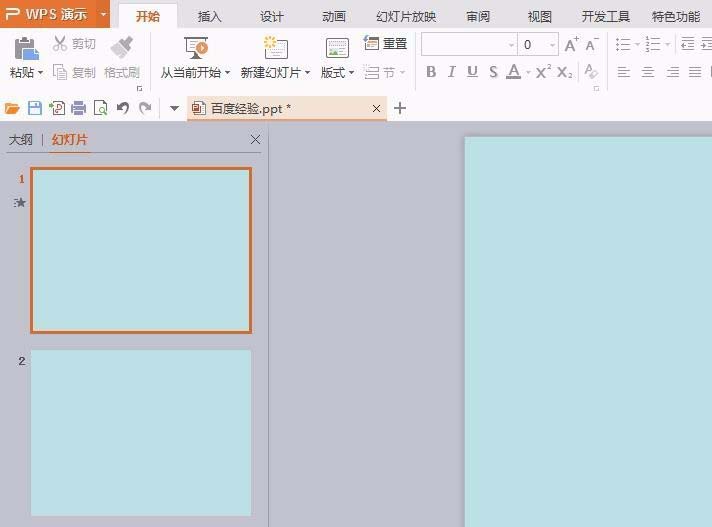Screen dimensions: 712x527
Task: Switch to the 特色功能 ribbon tab
Action: [676, 17]
